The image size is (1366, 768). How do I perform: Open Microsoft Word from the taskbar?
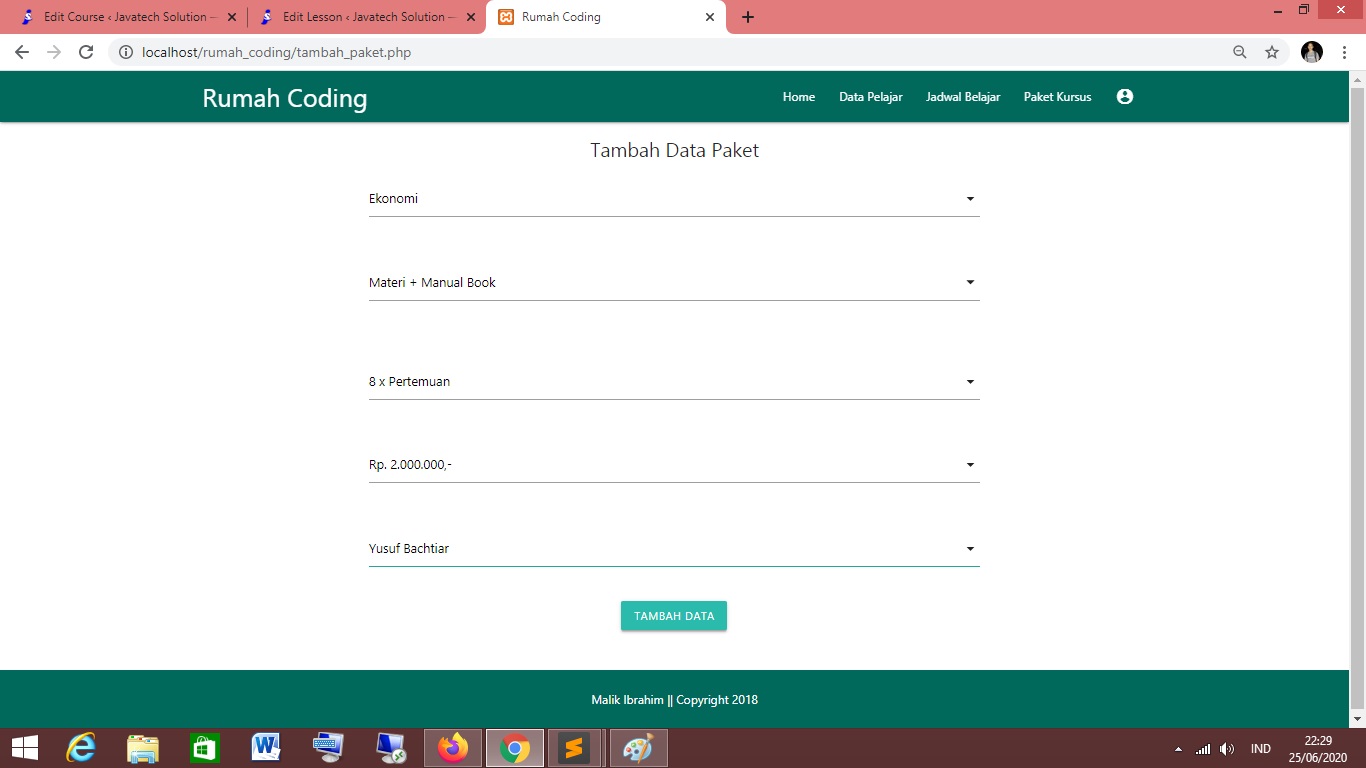pos(266,747)
